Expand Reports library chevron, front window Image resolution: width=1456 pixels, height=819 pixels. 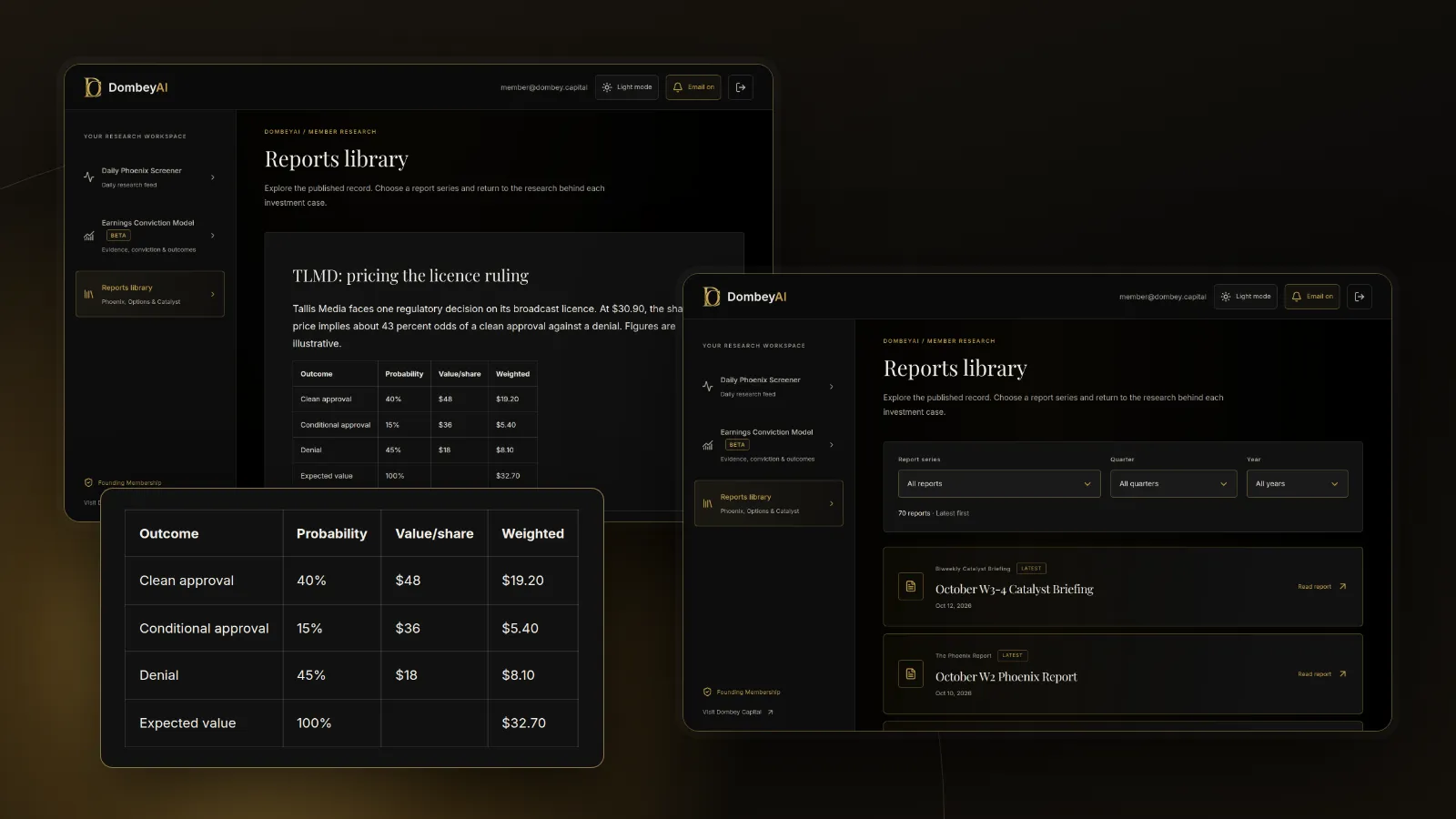coord(832,503)
